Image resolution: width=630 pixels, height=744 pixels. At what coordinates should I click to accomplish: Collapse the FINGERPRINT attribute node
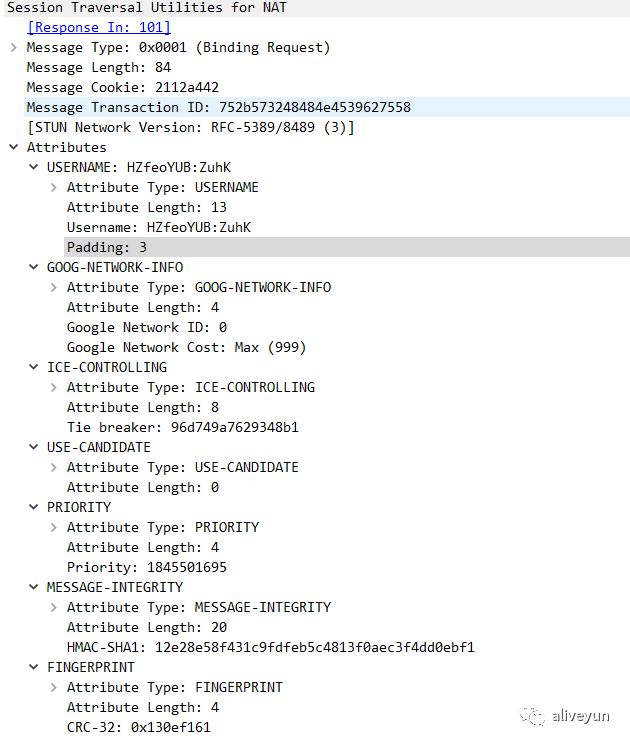tap(33, 667)
